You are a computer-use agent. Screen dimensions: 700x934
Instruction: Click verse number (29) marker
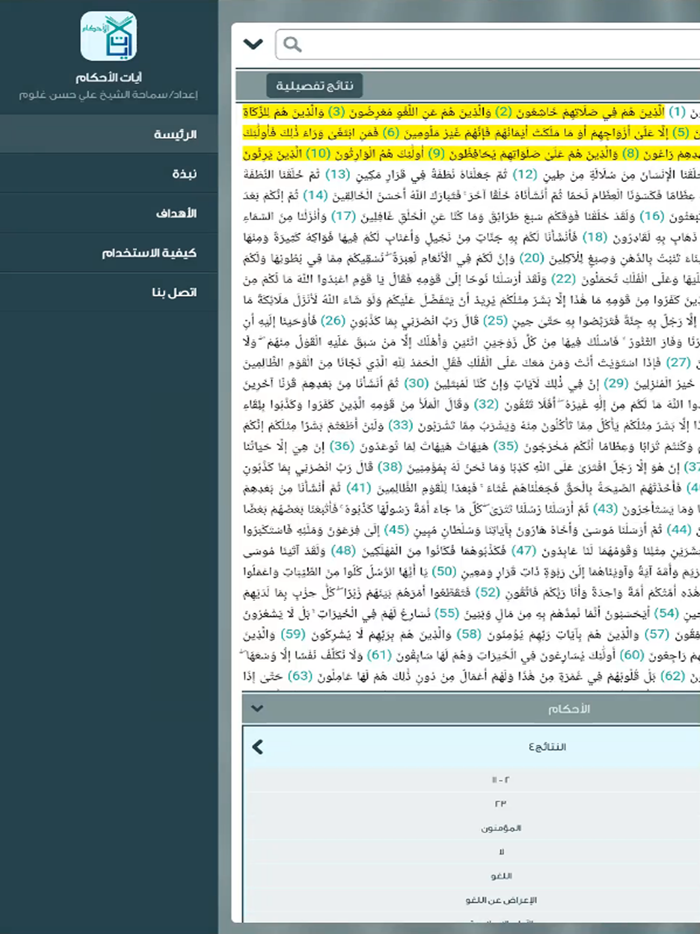coord(617,383)
